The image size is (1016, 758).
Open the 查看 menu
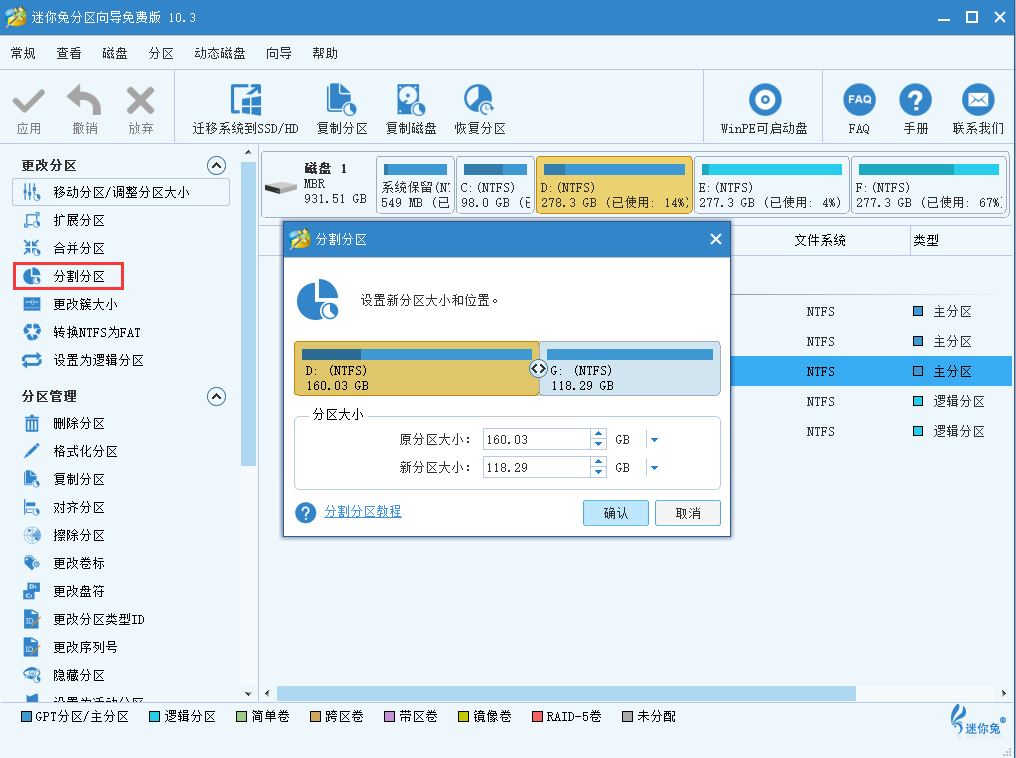tap(69, 53)
